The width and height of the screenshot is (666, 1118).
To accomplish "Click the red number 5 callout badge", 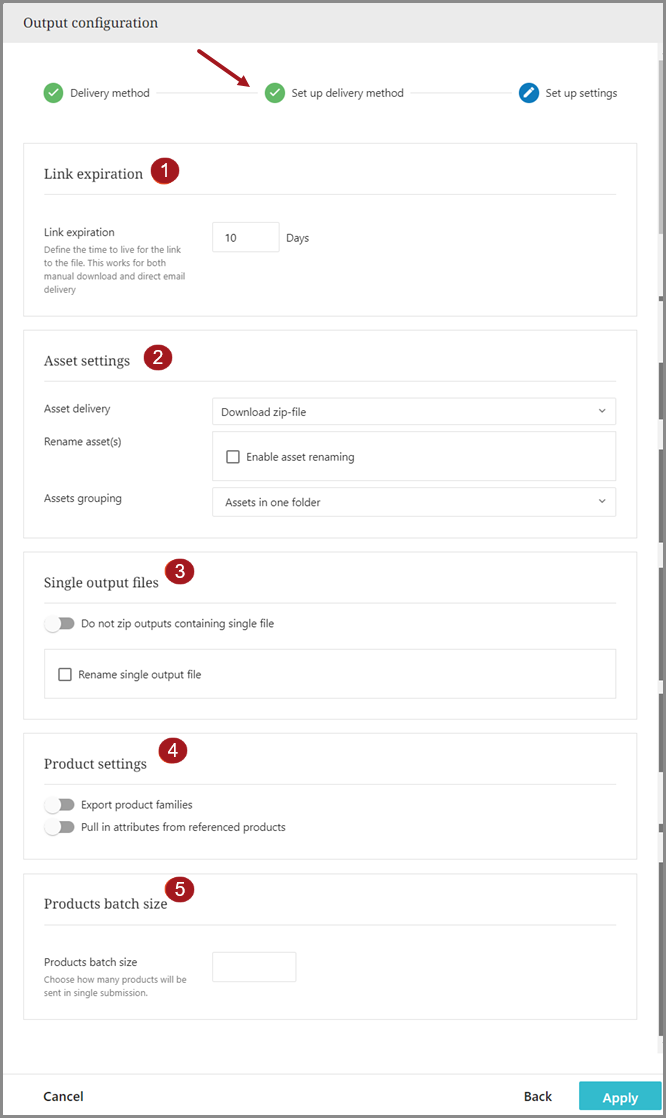I will pos(180,889).
